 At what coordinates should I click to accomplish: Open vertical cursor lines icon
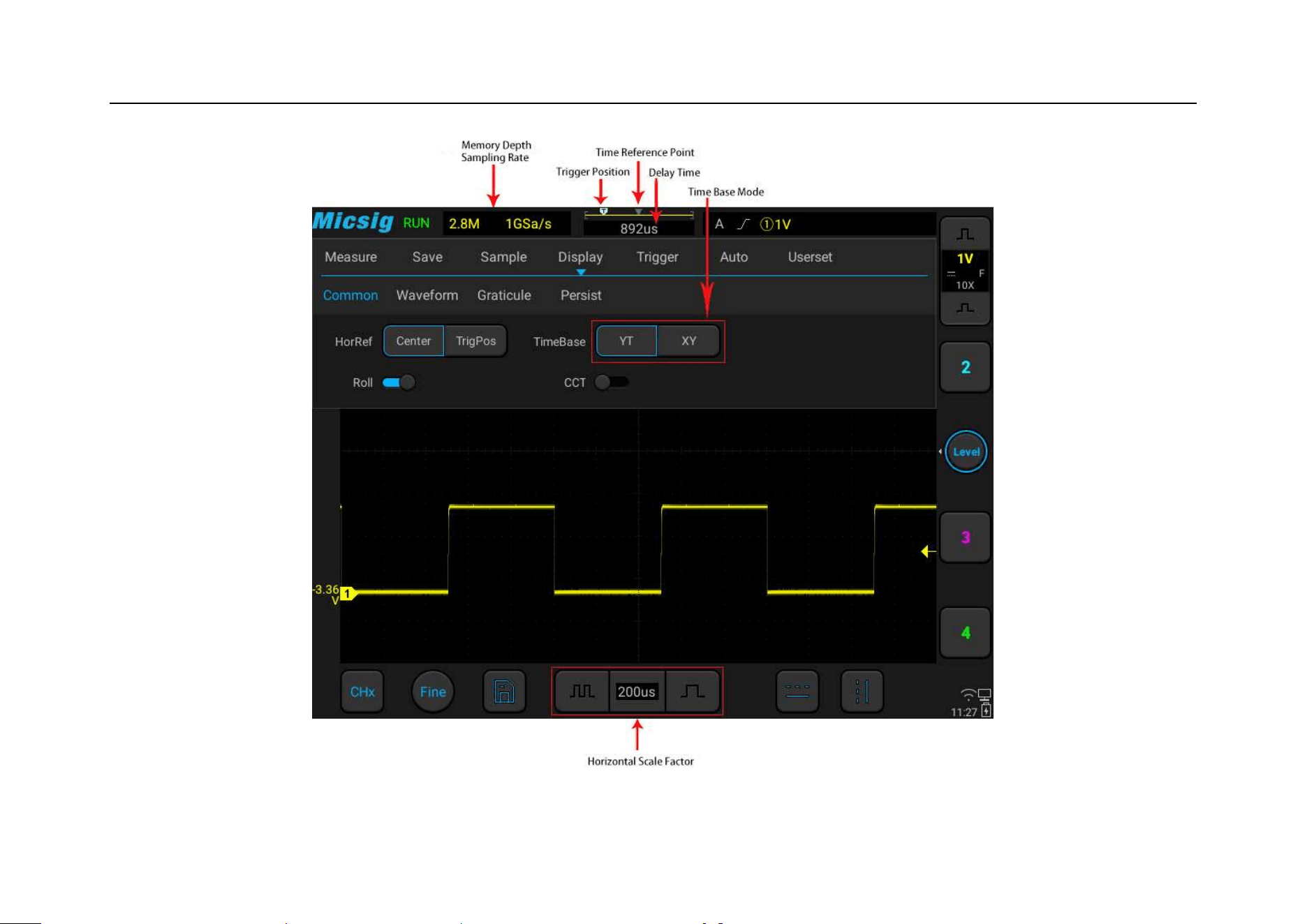click(862, 692)
